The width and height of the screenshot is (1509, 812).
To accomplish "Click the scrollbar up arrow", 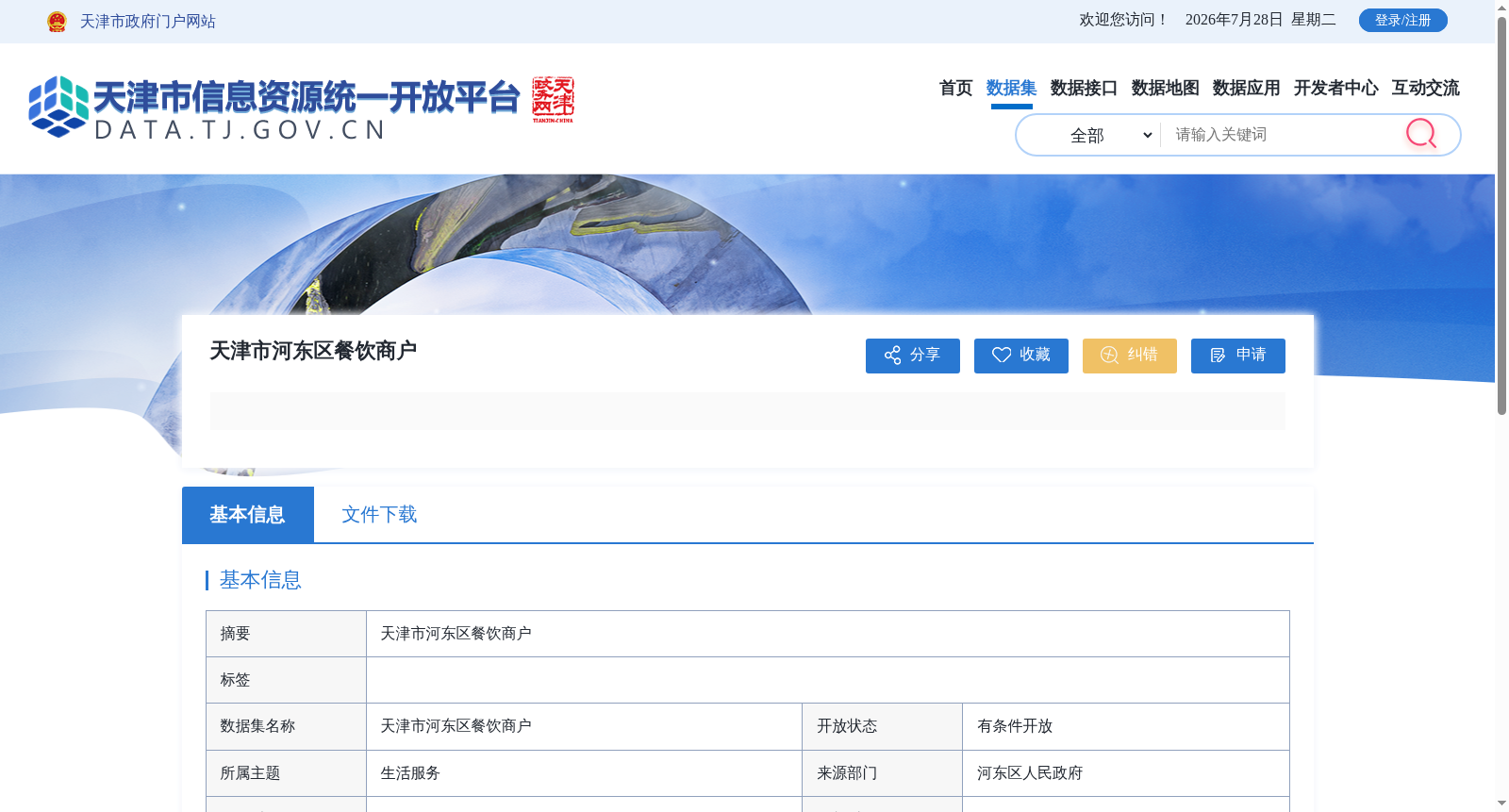I will pos(1501,8).
